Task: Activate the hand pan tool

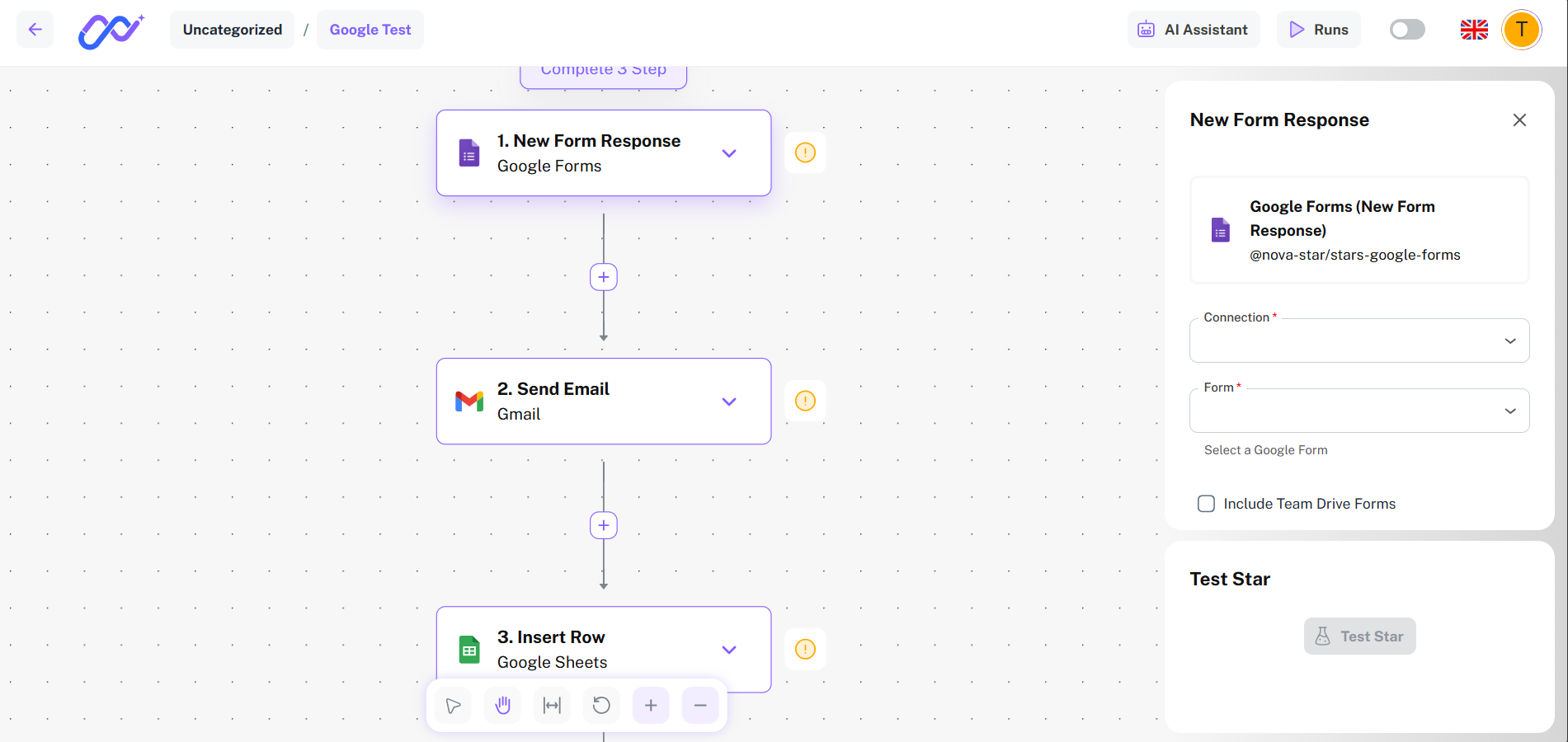Action: pyautogui.click(x=501, y=705)
